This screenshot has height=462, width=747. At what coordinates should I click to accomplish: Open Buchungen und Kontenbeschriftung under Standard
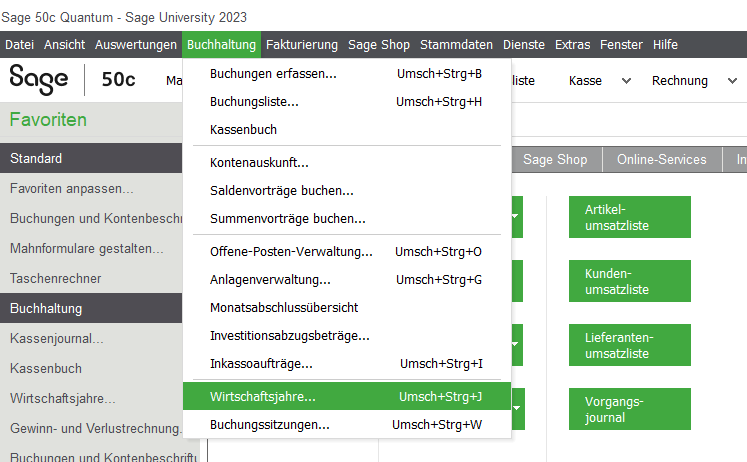[x=96, y=219]
